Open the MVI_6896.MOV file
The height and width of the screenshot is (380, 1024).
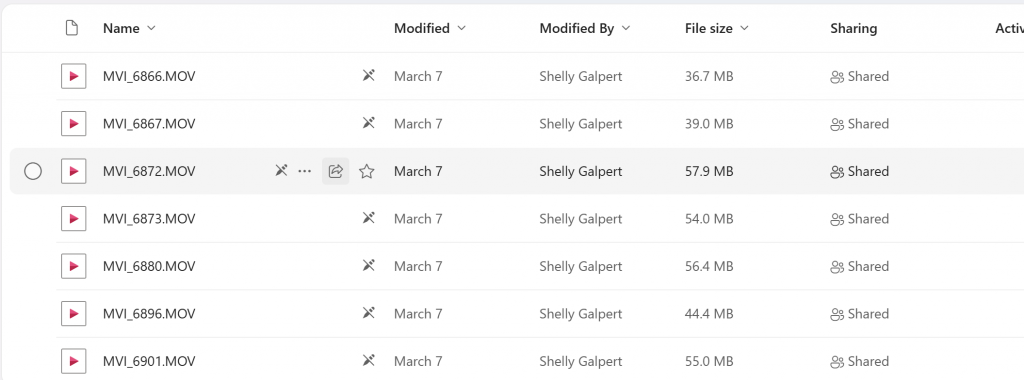[x=149, y=313]
